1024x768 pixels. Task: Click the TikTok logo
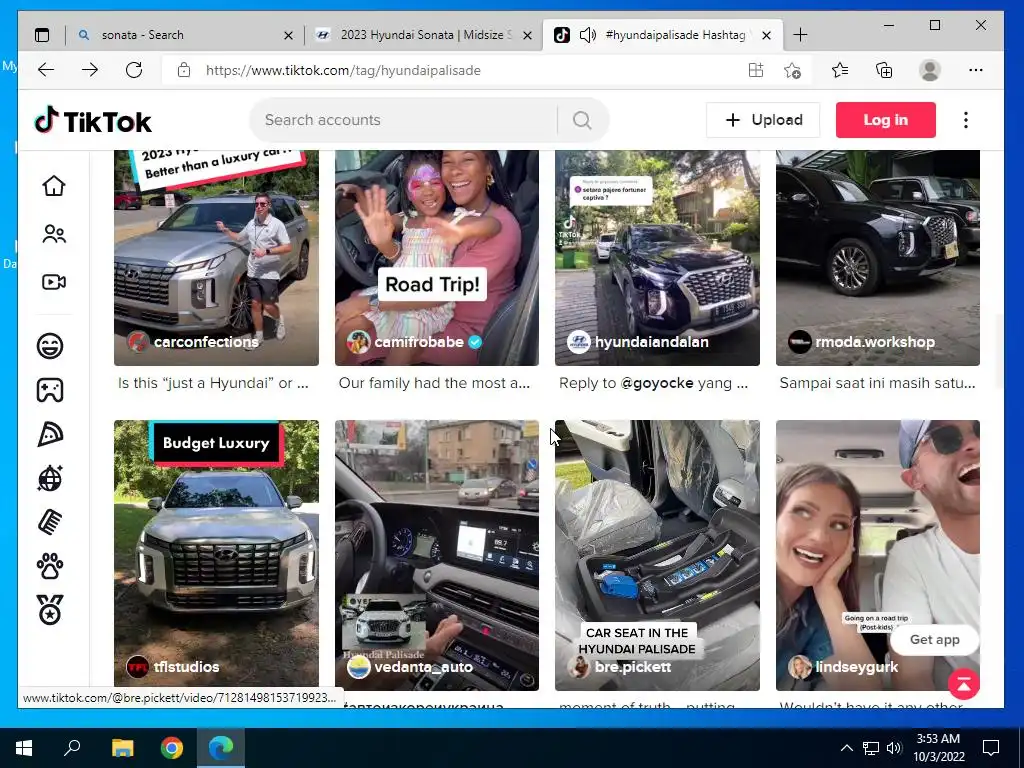point(93,121)
